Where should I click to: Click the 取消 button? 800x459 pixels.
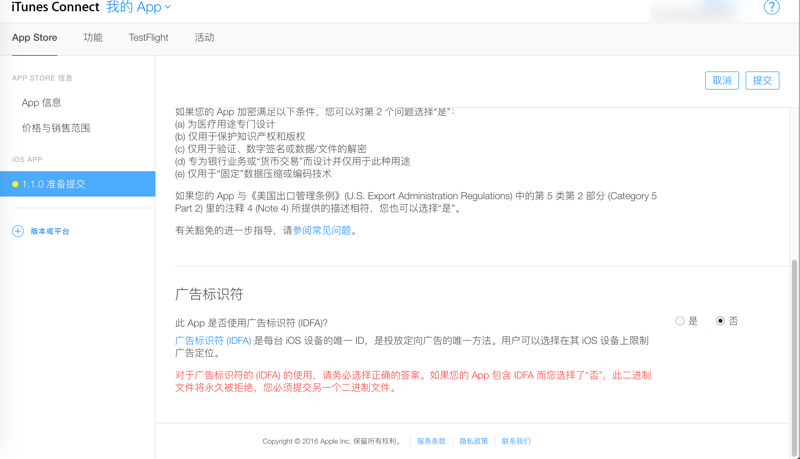pos(721,81)
